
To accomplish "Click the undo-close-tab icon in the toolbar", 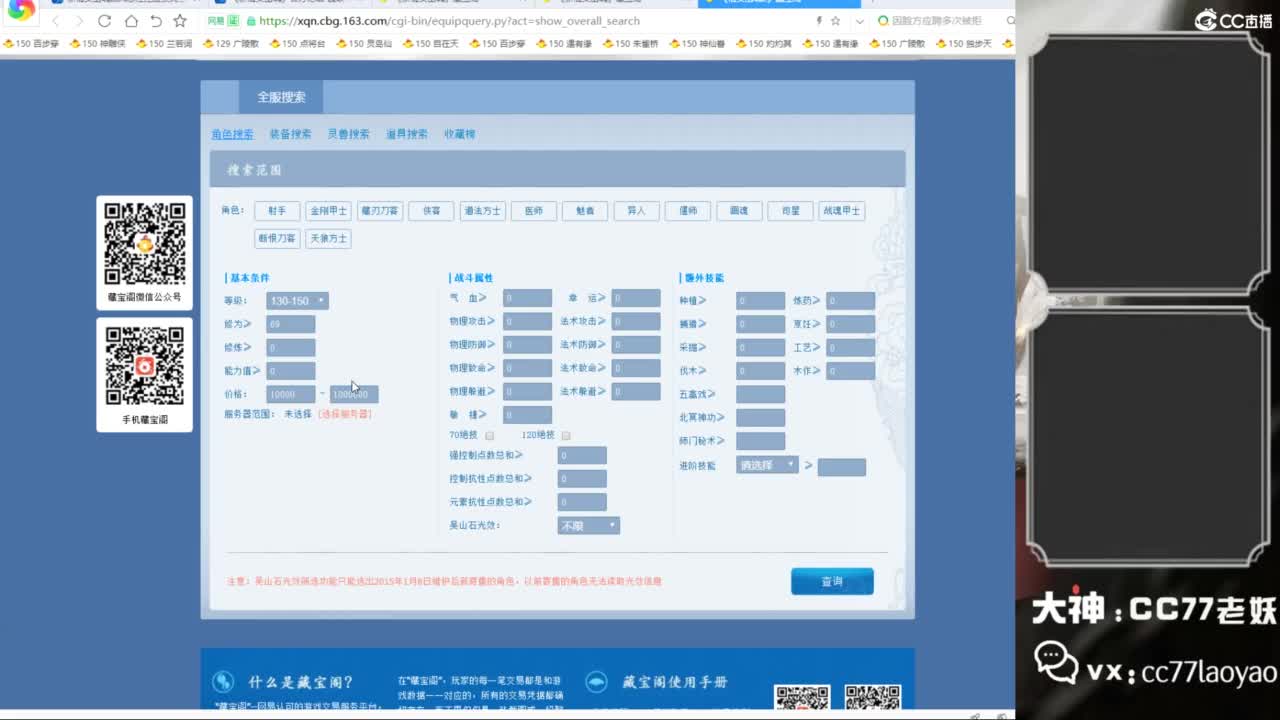I will pos(156,21).
